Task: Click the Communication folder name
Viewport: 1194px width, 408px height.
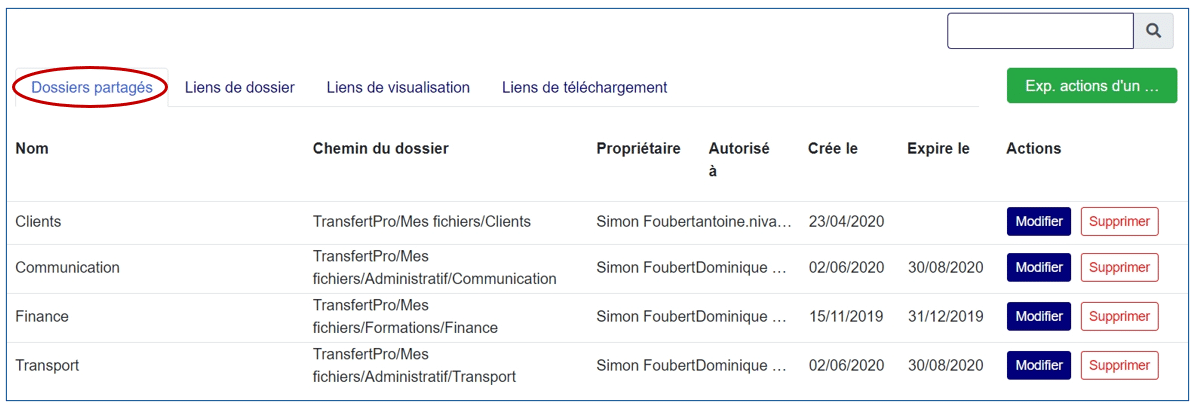Action: click(x=67, y=267)
